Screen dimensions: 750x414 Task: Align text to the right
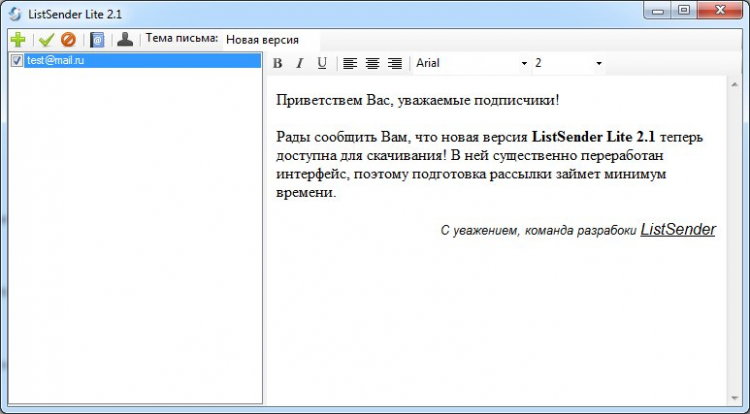(x=395, y=63)
